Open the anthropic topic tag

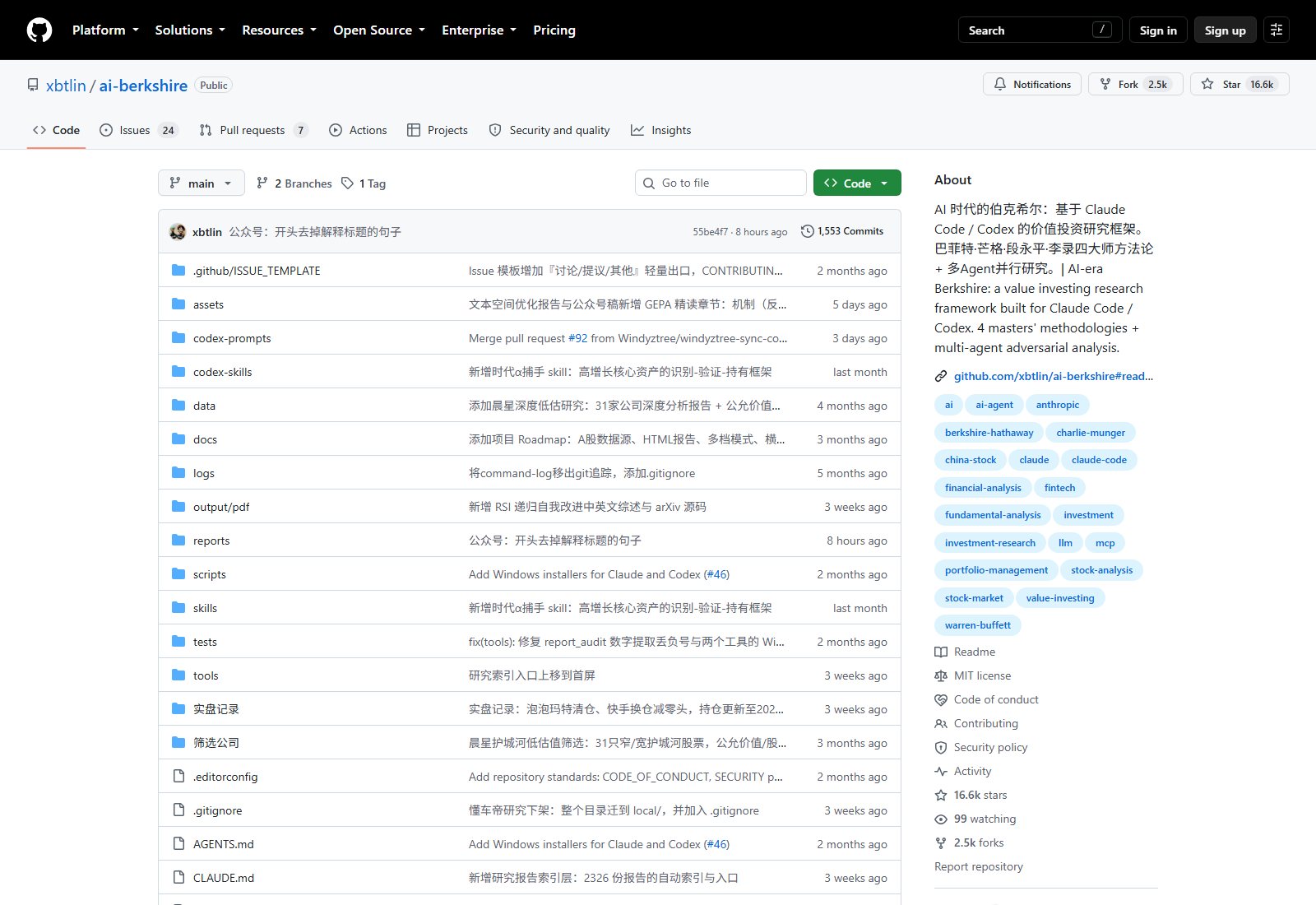pyautogui.click(x=1058, y=405)
